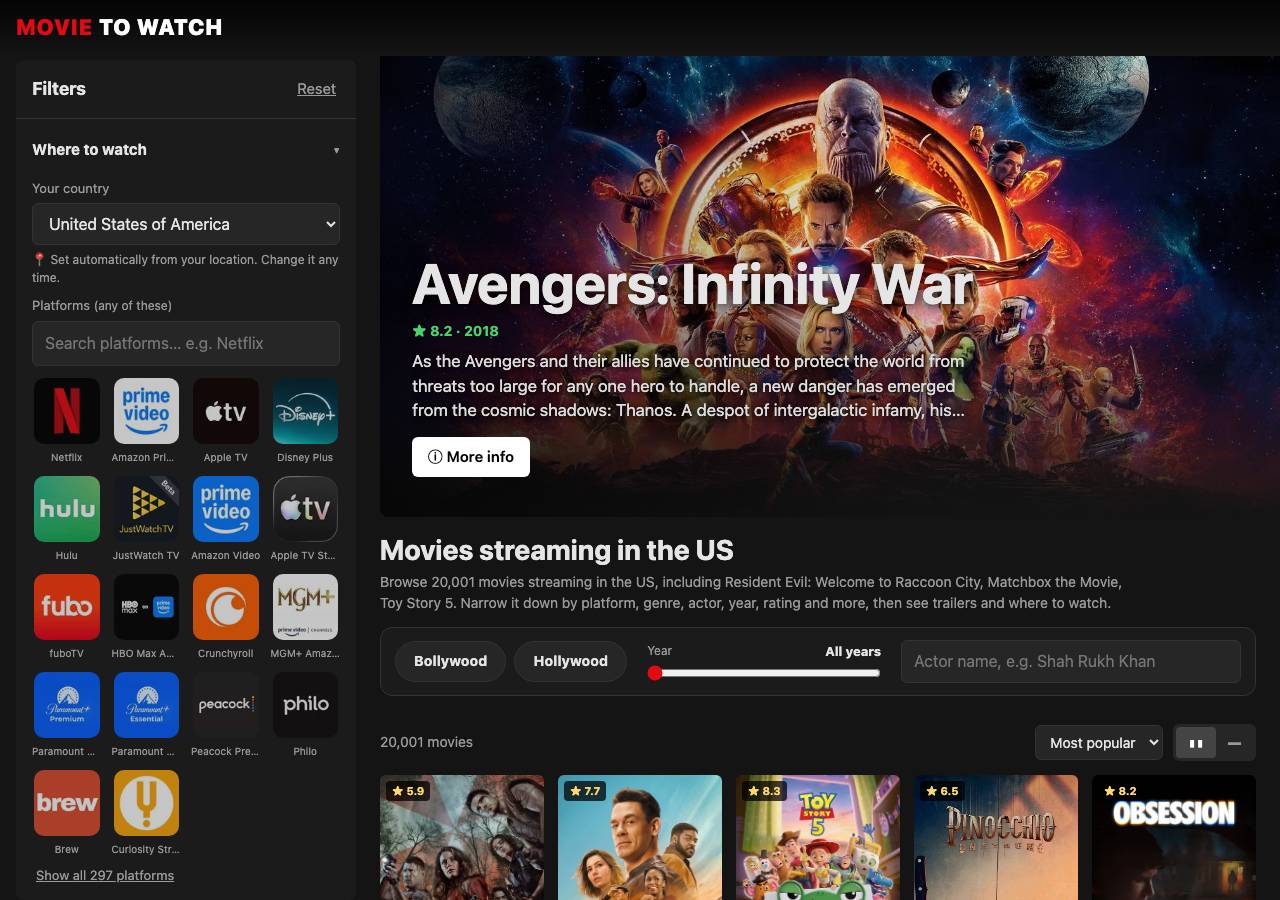This screenshot has width=1280, height=900.
Task: Open More info for Avengers: Infinity War
Action: pyautogui.click(x=471, y=457)
